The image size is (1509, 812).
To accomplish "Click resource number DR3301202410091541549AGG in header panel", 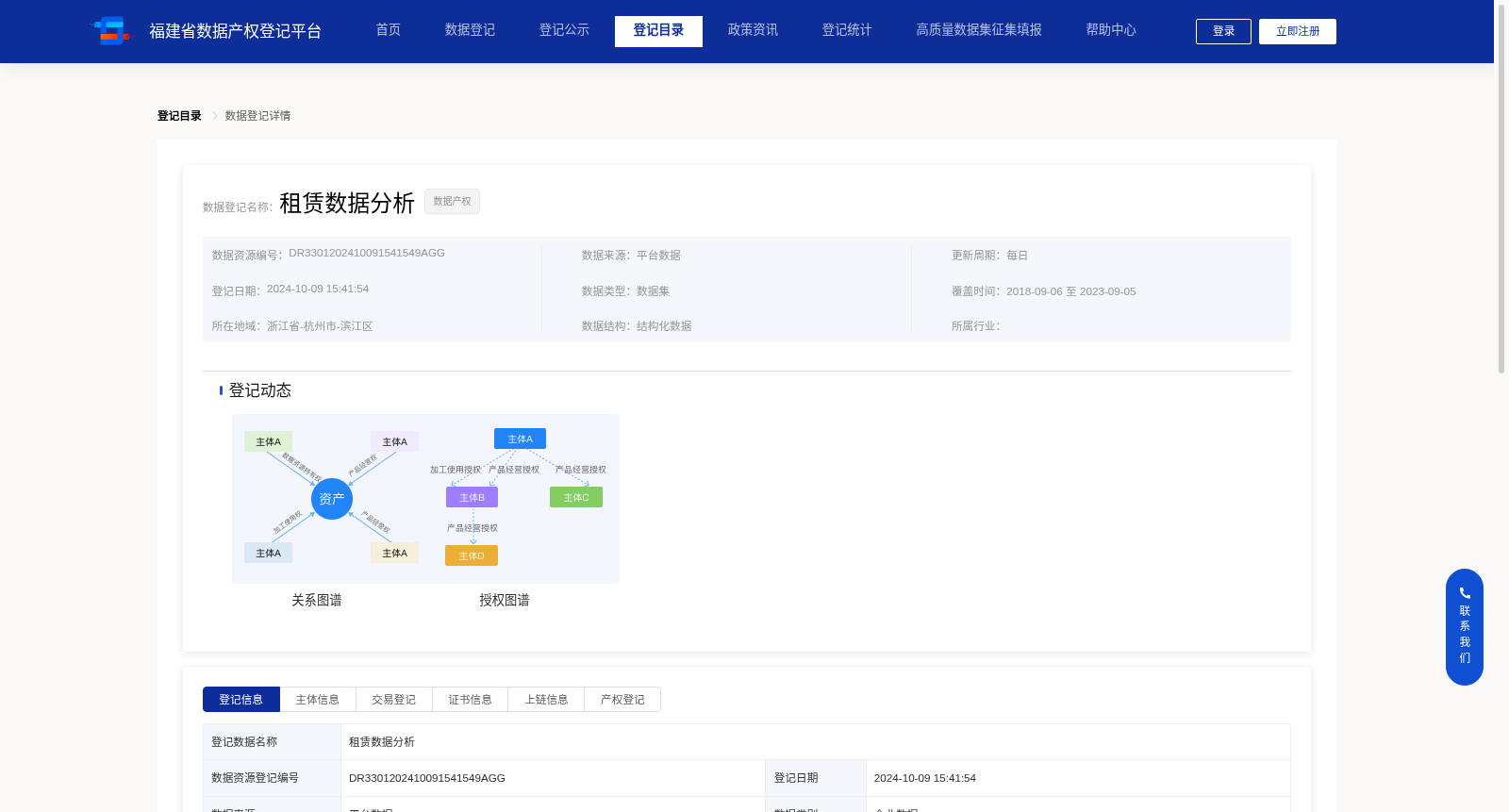I will (x=367, y=253).
